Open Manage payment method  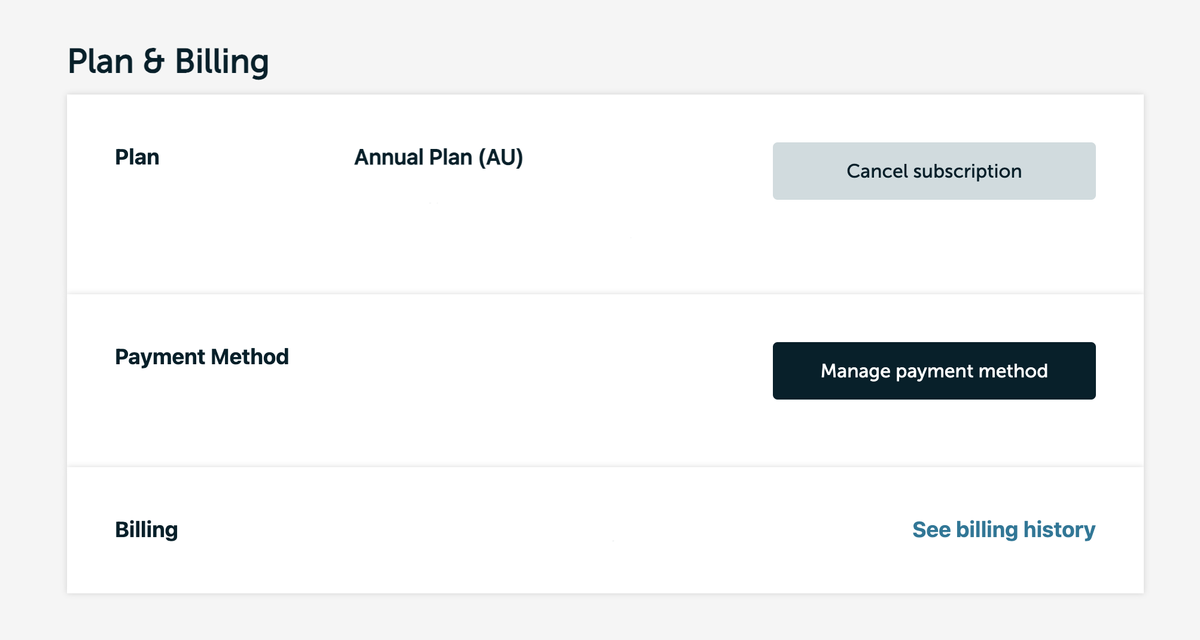(x=934, y=371)
